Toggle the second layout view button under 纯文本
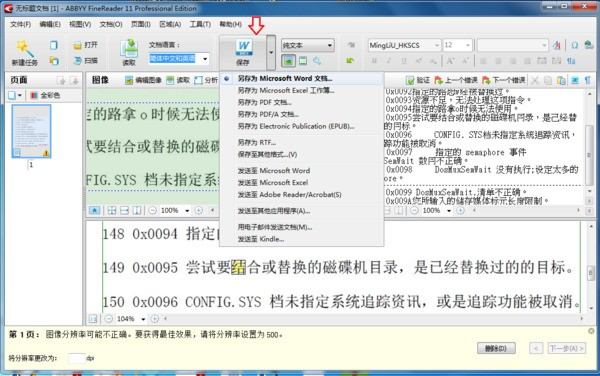 [x=303, y=60]
